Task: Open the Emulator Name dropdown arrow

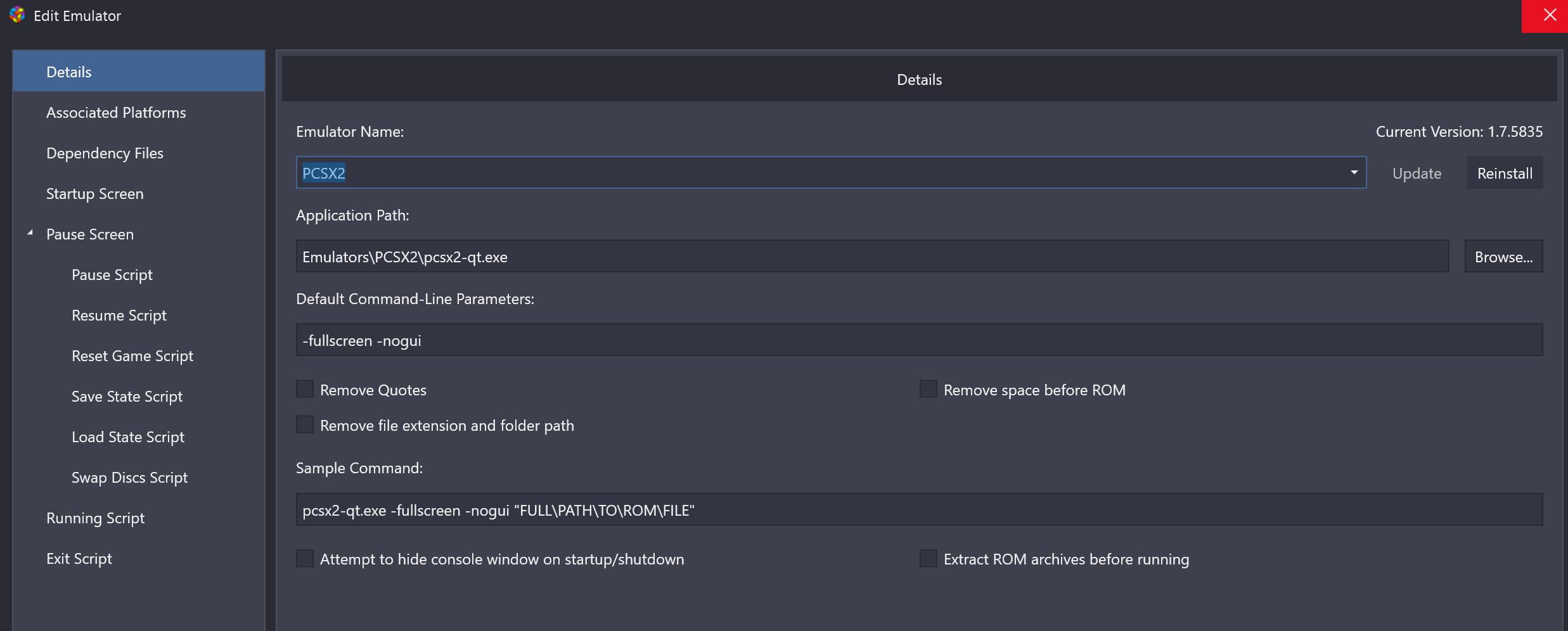Action: pos(1354,172)
